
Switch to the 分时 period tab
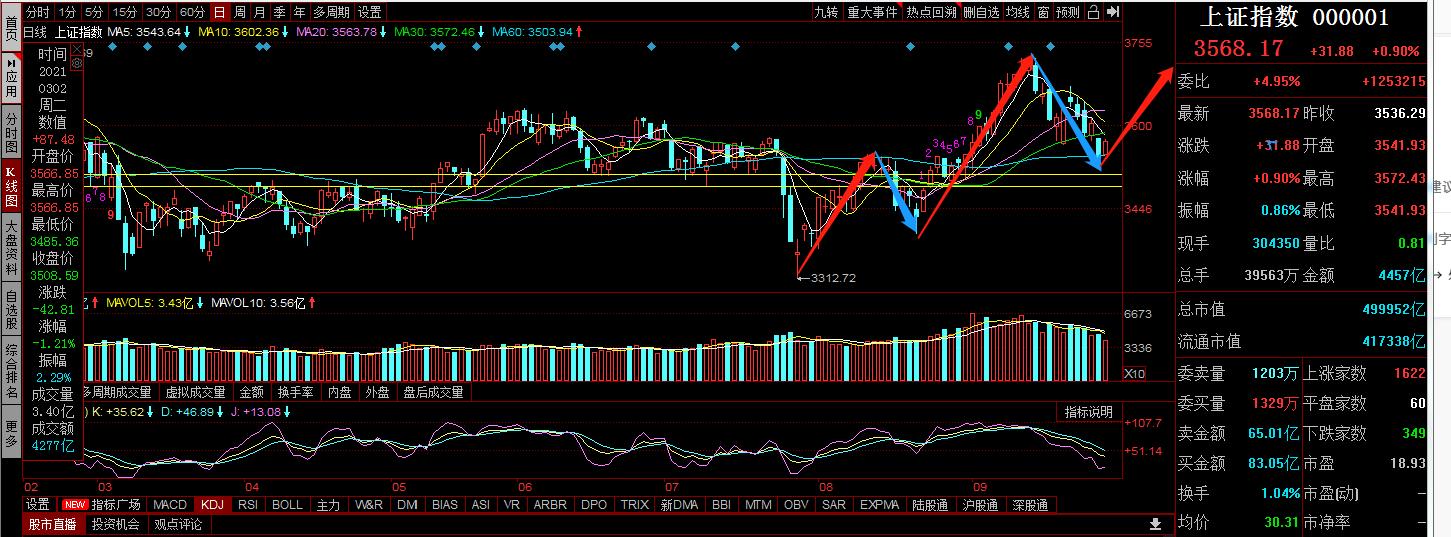point(37,12)
